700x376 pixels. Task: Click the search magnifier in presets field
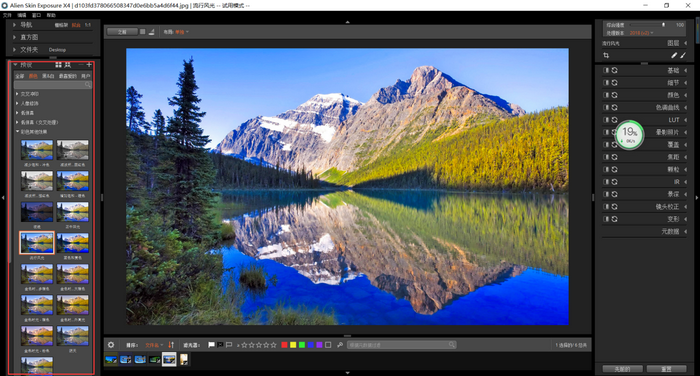coord(88,84)
